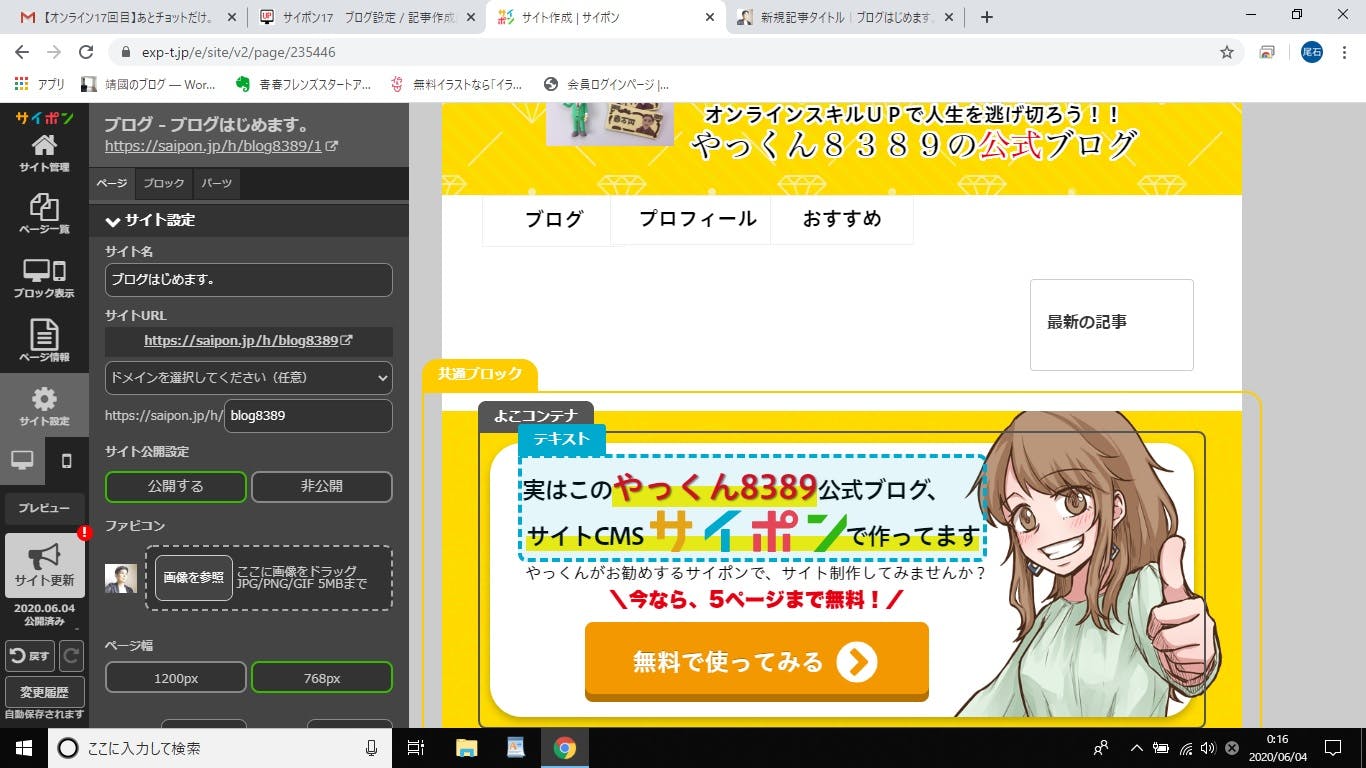Click the block display (ブロック表示) icon
The image size is (1366, 768).
tap(44, 277)
